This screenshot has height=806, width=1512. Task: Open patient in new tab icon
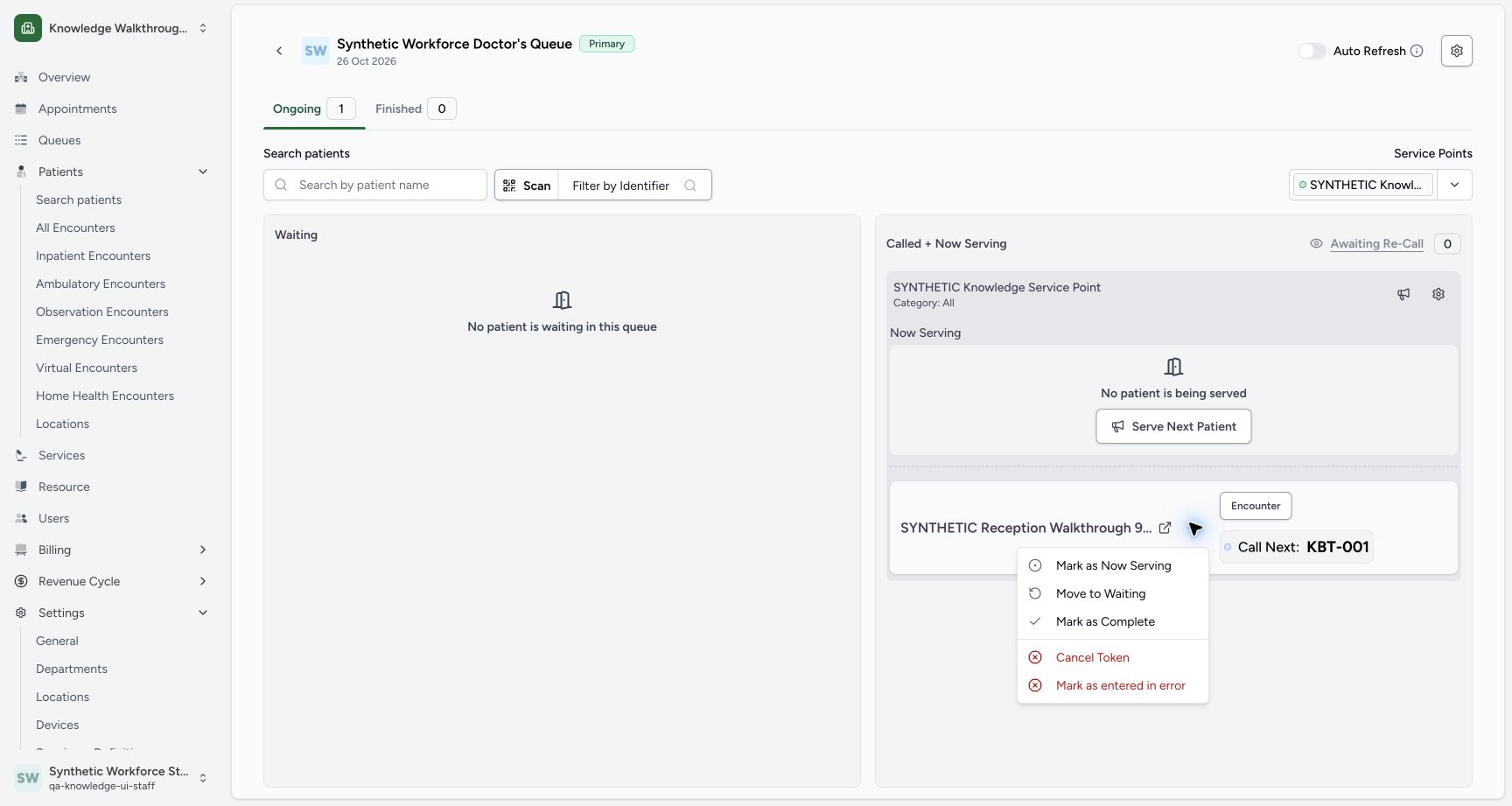tap(1165, 528)
